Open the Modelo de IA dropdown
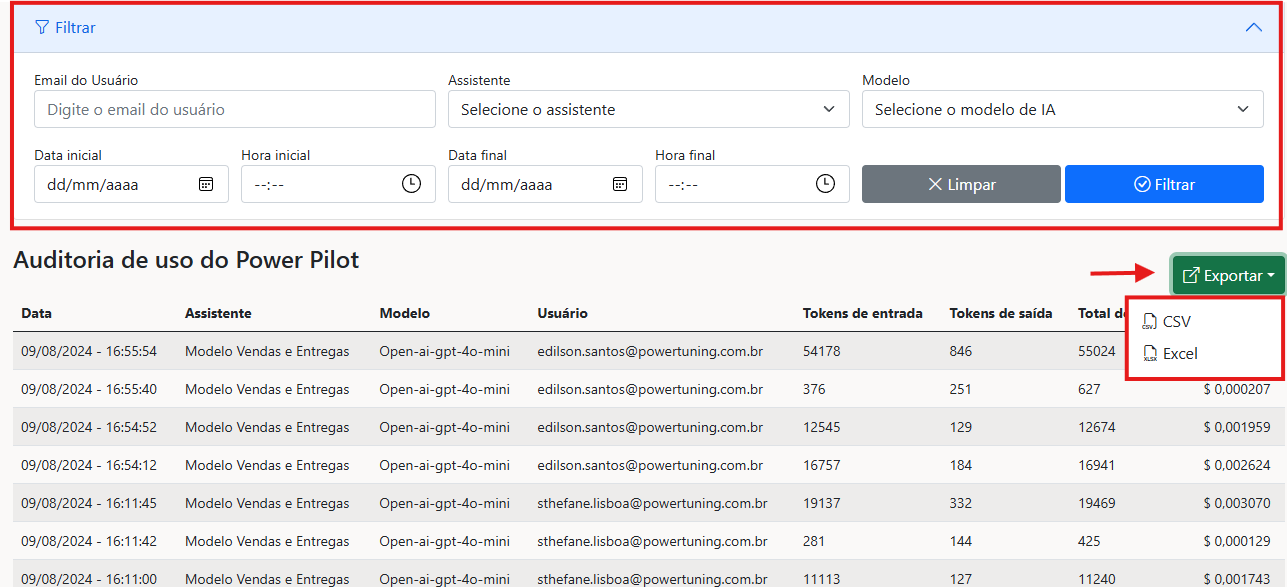This screenshot has width=1287, height=587. coord(1062,109)
